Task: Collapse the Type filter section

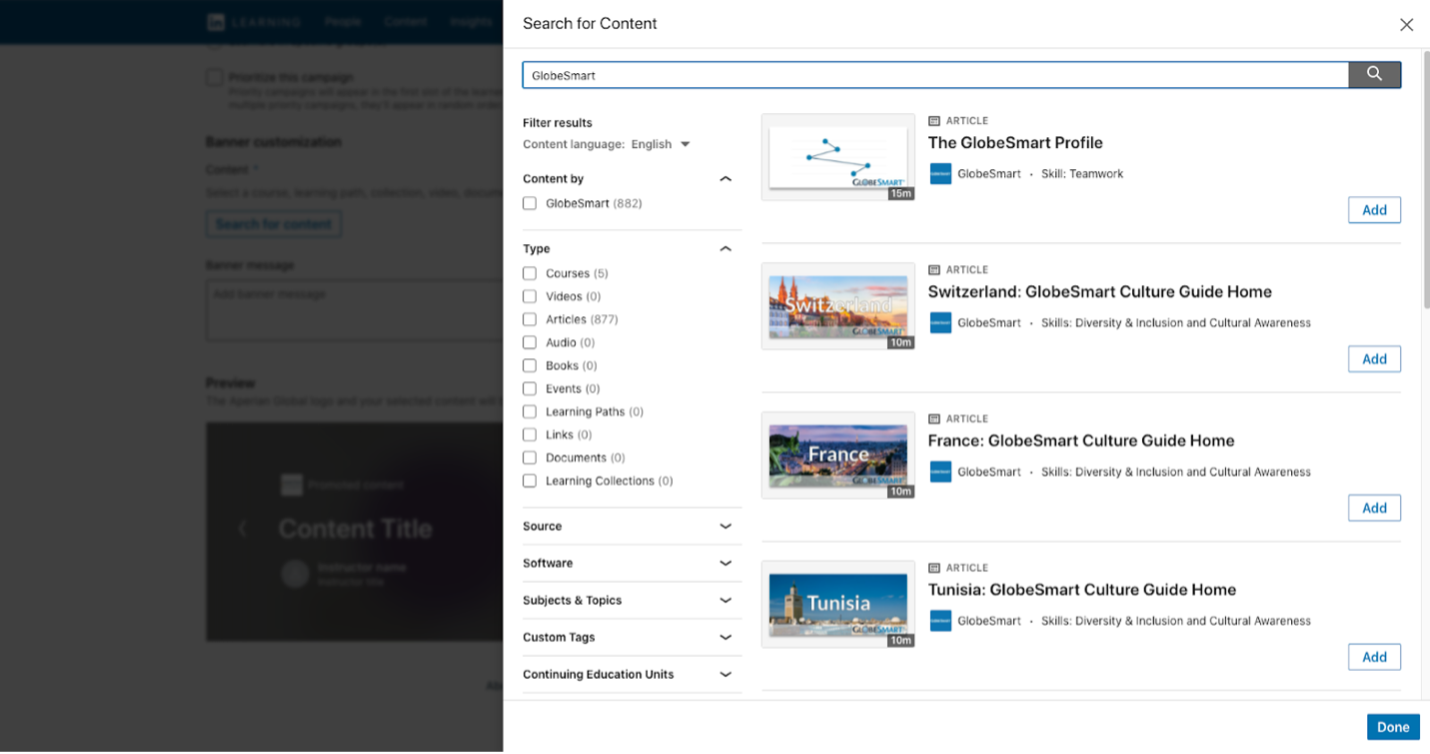Action: (x=726, y=249)
